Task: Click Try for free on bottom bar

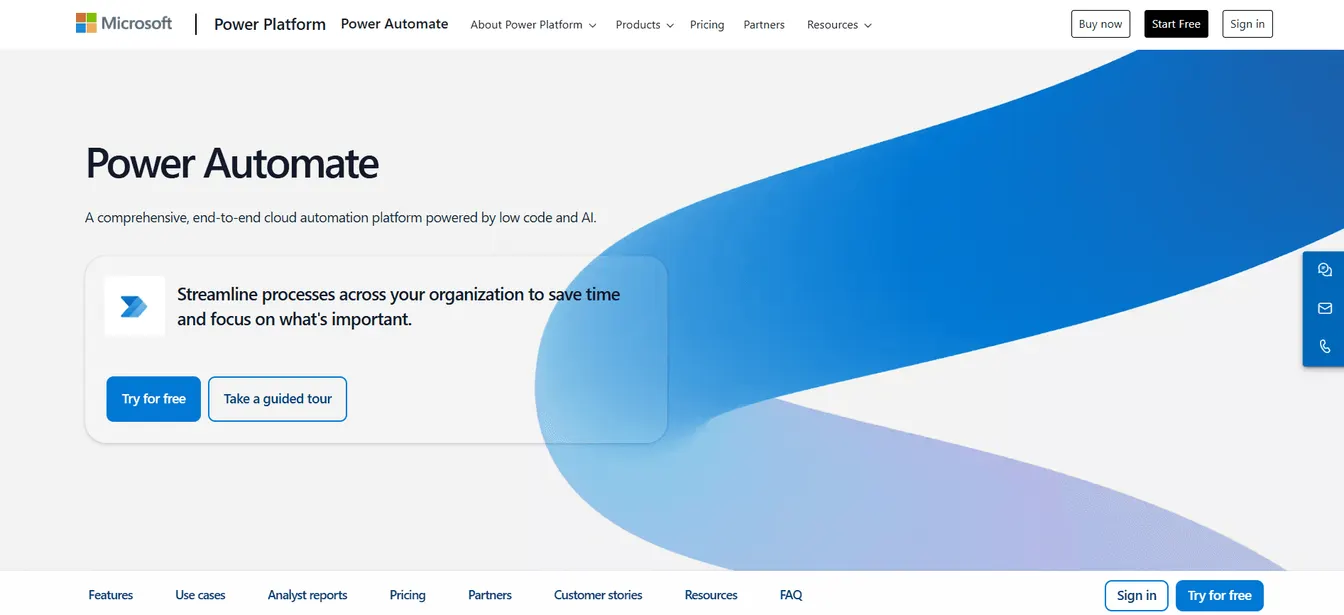Action: click(x=1220, y=595)
